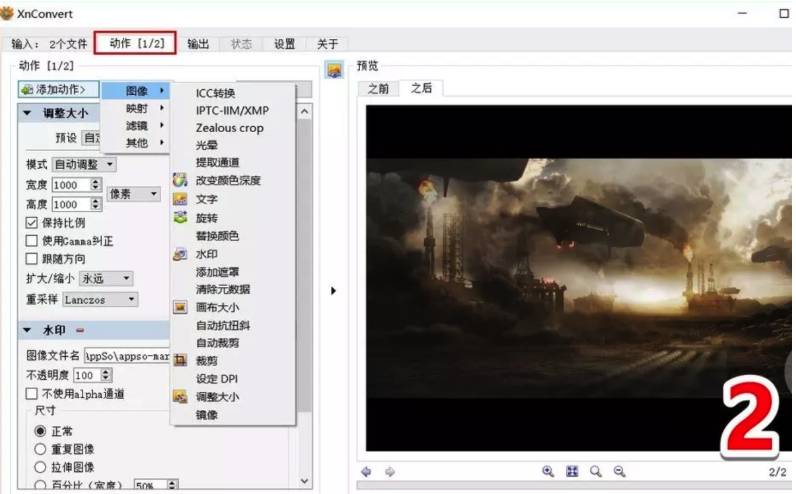Viewport: 796px width, 494px height.
Task: Click the 调整大小 resize icon in menu
Action: pos(180,397)
